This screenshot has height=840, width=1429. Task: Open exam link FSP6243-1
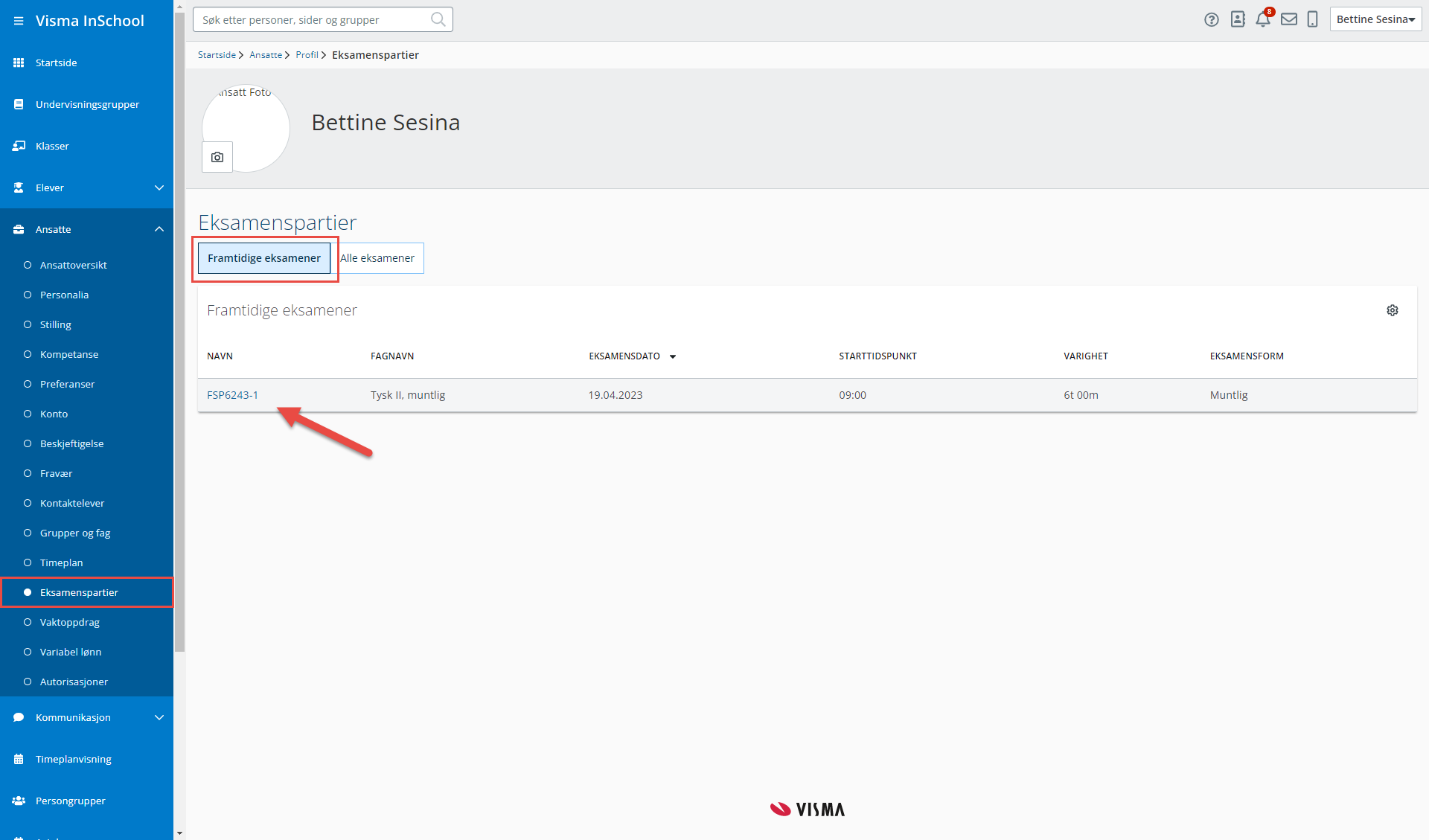232,395
